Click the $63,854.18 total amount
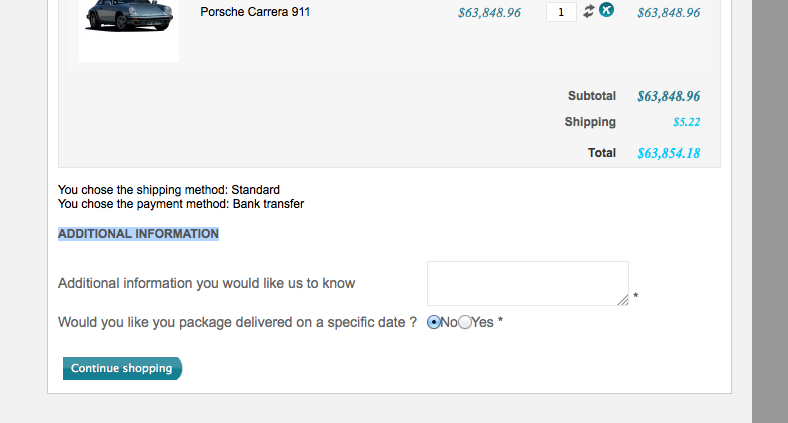 pyautogui.click(x=668, y=153)
